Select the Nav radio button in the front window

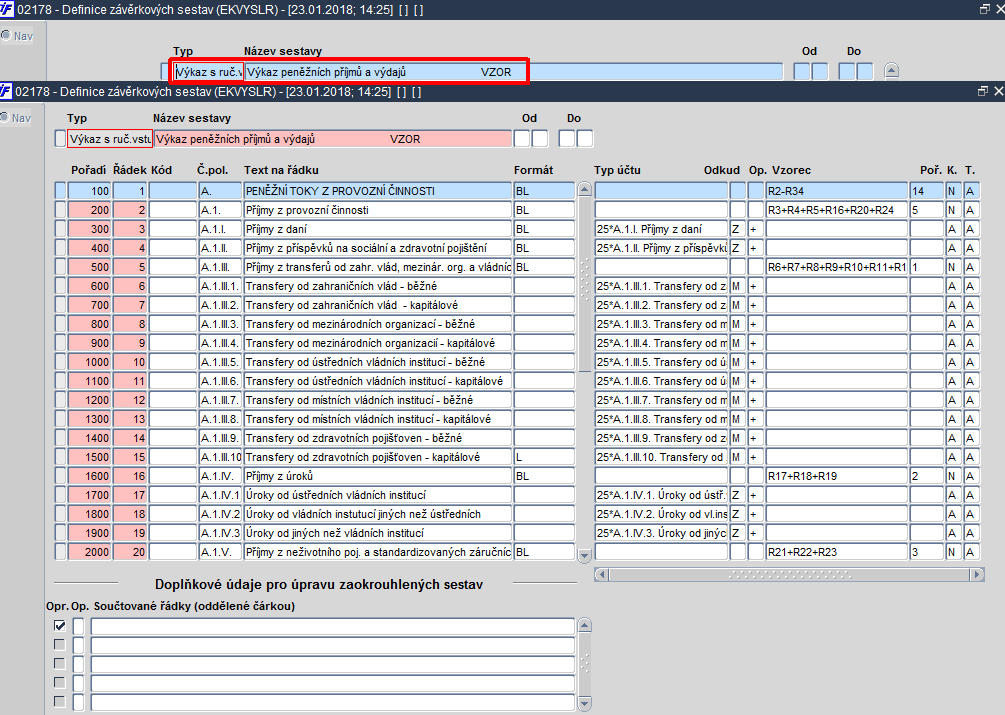pos(6,118)
